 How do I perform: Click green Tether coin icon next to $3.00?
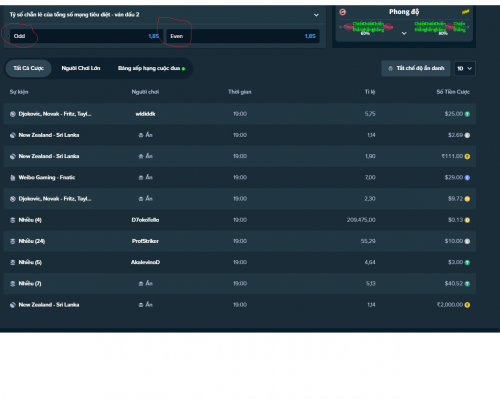point(467,263)
